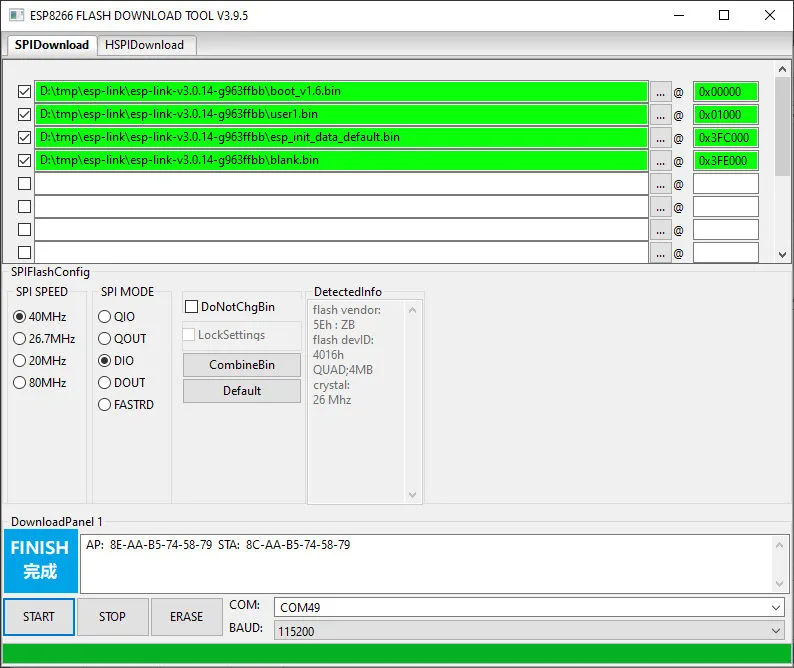This screenshot has height=668, width=794.
Task: Uncheck the boot_v1.6.bin file checkbox
Action: [24, 92]
